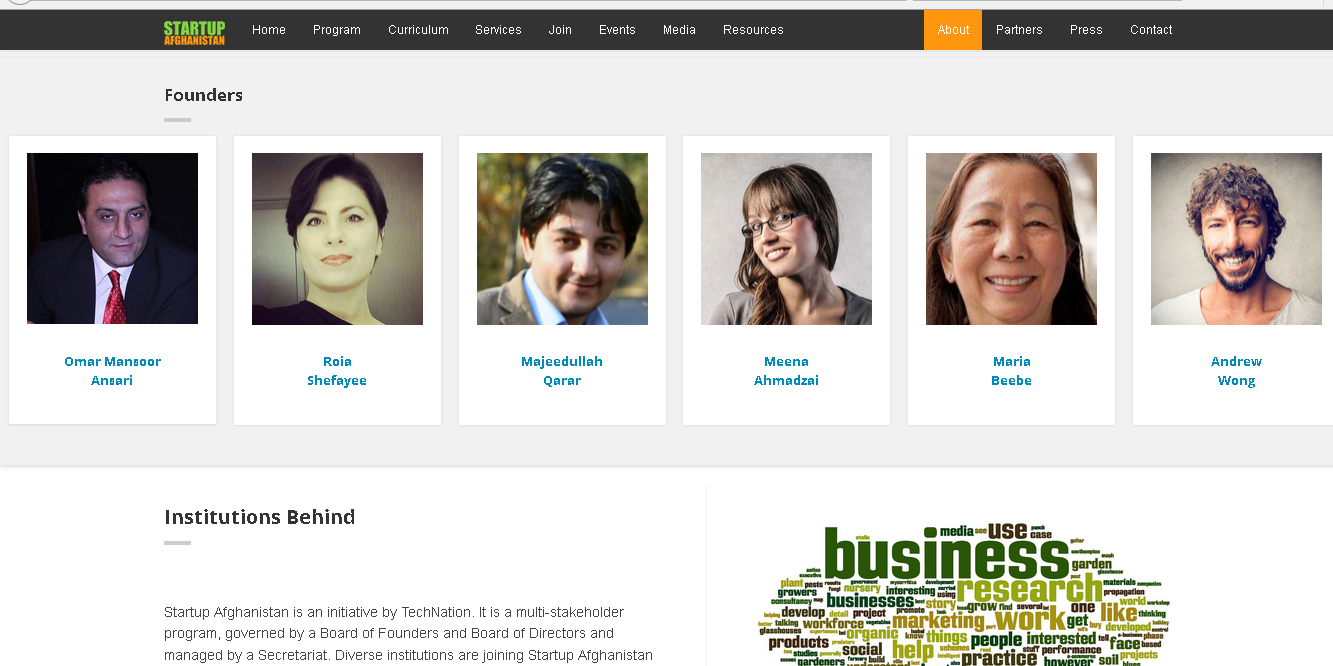This screenshot has height=666, width=1333.
Task: Open the Andrew Wong name link
Action: tap(1236, 371)
